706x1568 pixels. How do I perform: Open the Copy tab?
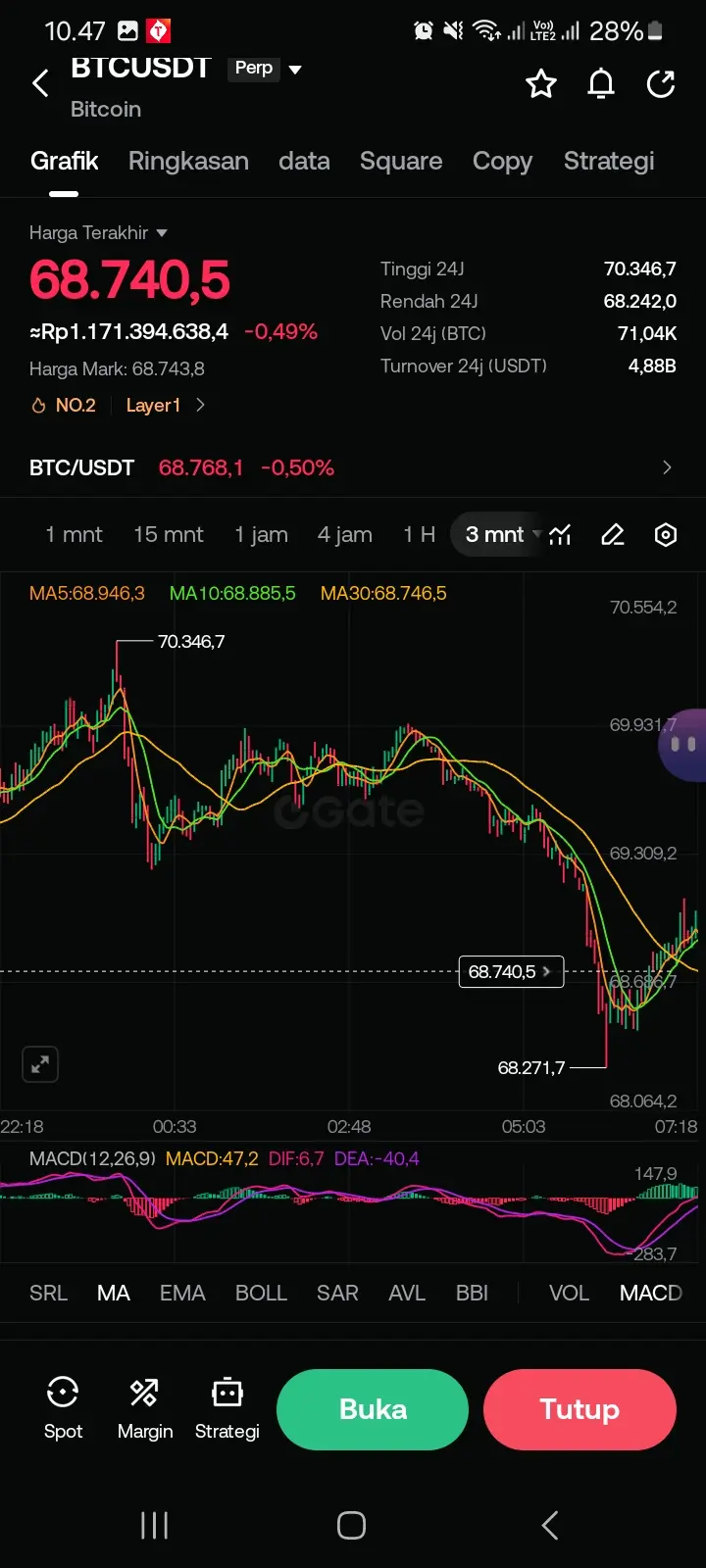pos(502,162)
